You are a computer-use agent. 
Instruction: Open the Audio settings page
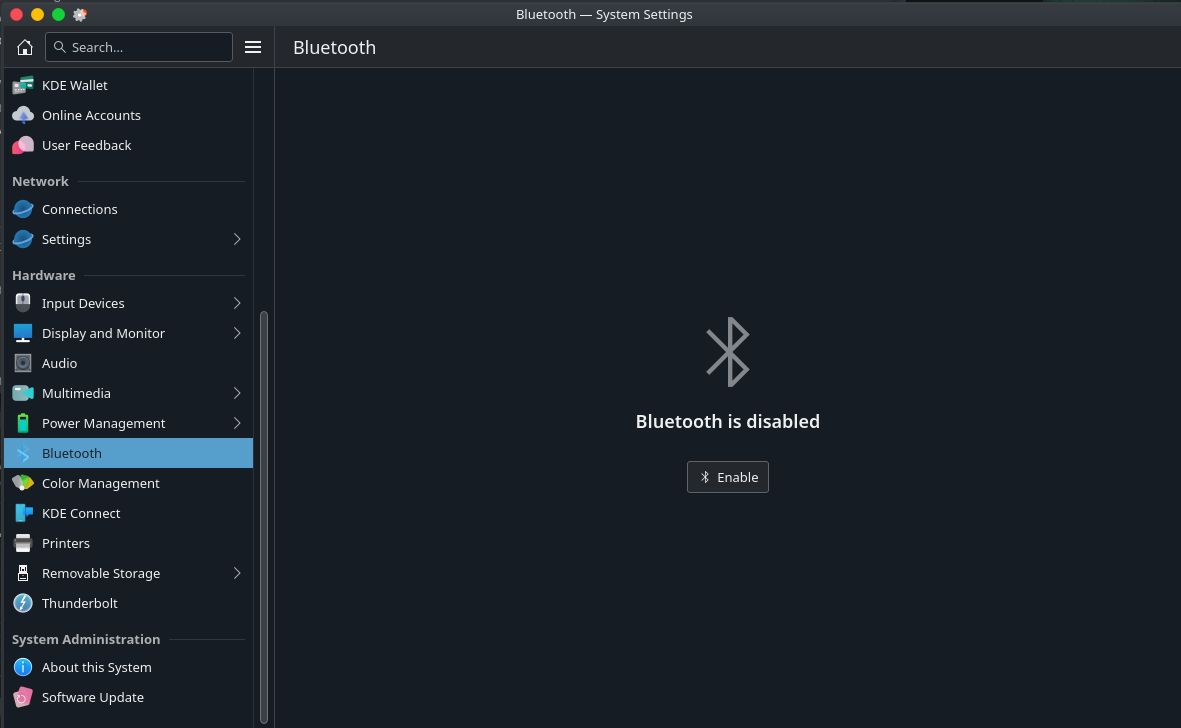coord(129,364)
